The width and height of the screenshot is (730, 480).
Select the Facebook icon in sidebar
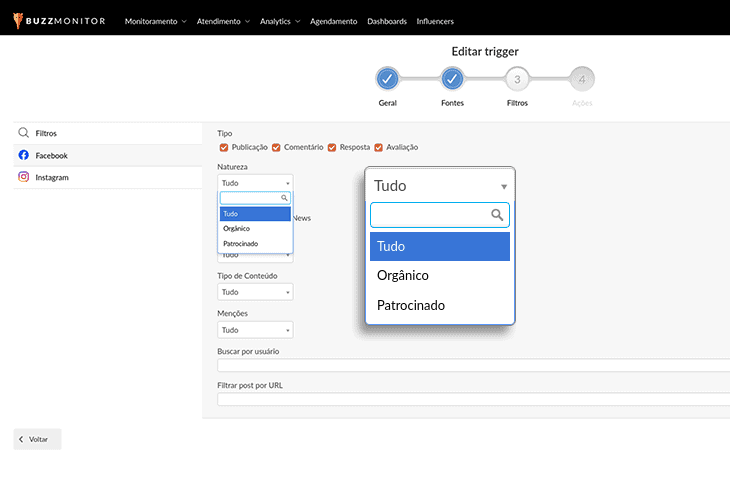pos(23,155)
